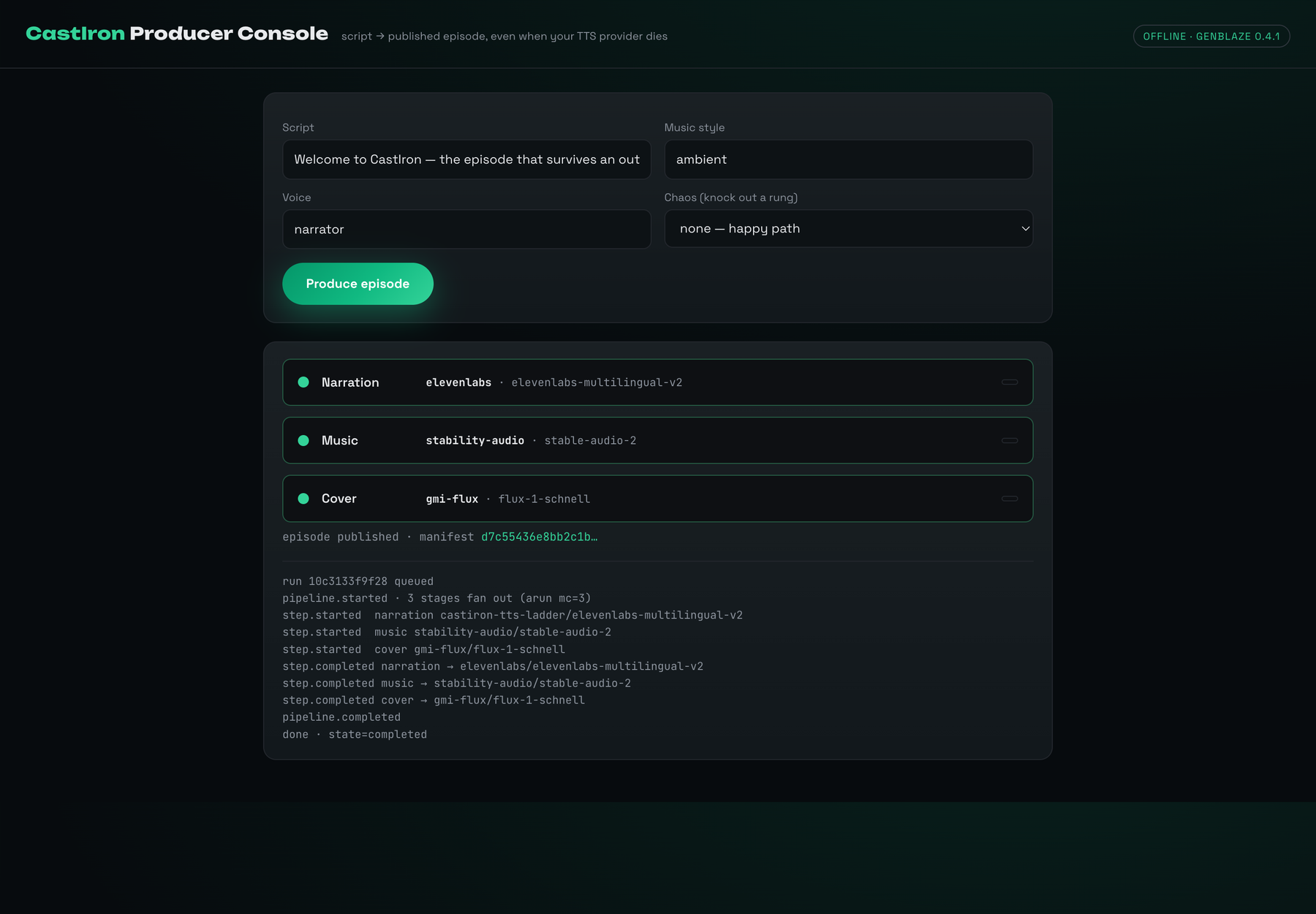
Task: Open the Chaos rung dropdown
Action: (x=848, y=229)
